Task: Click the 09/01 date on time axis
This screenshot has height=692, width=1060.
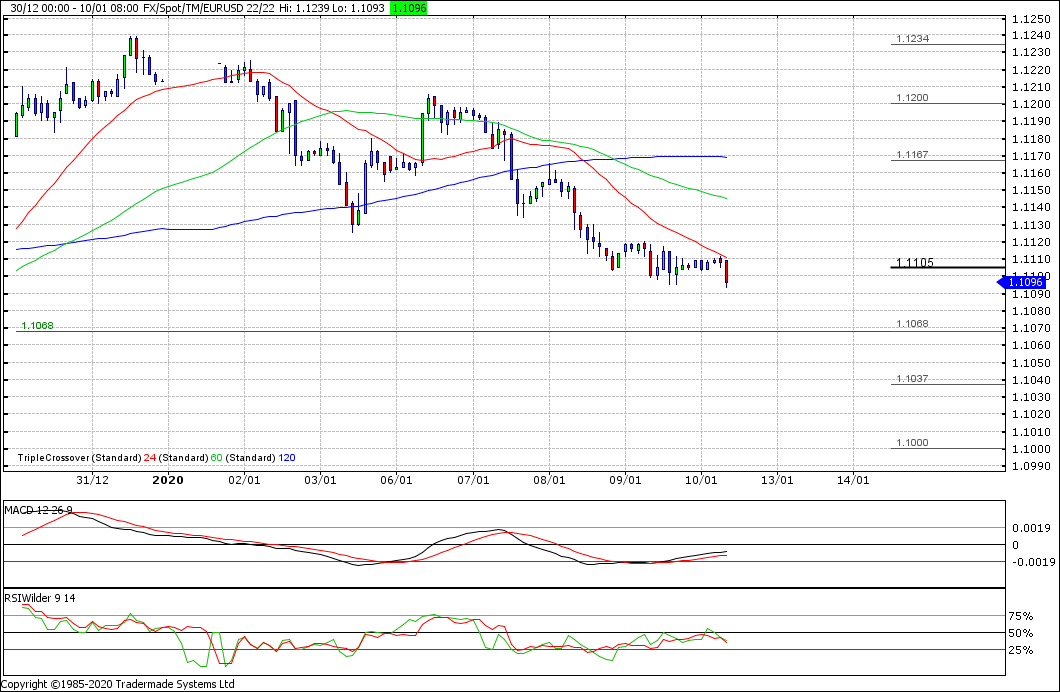Action: point(625,480)
